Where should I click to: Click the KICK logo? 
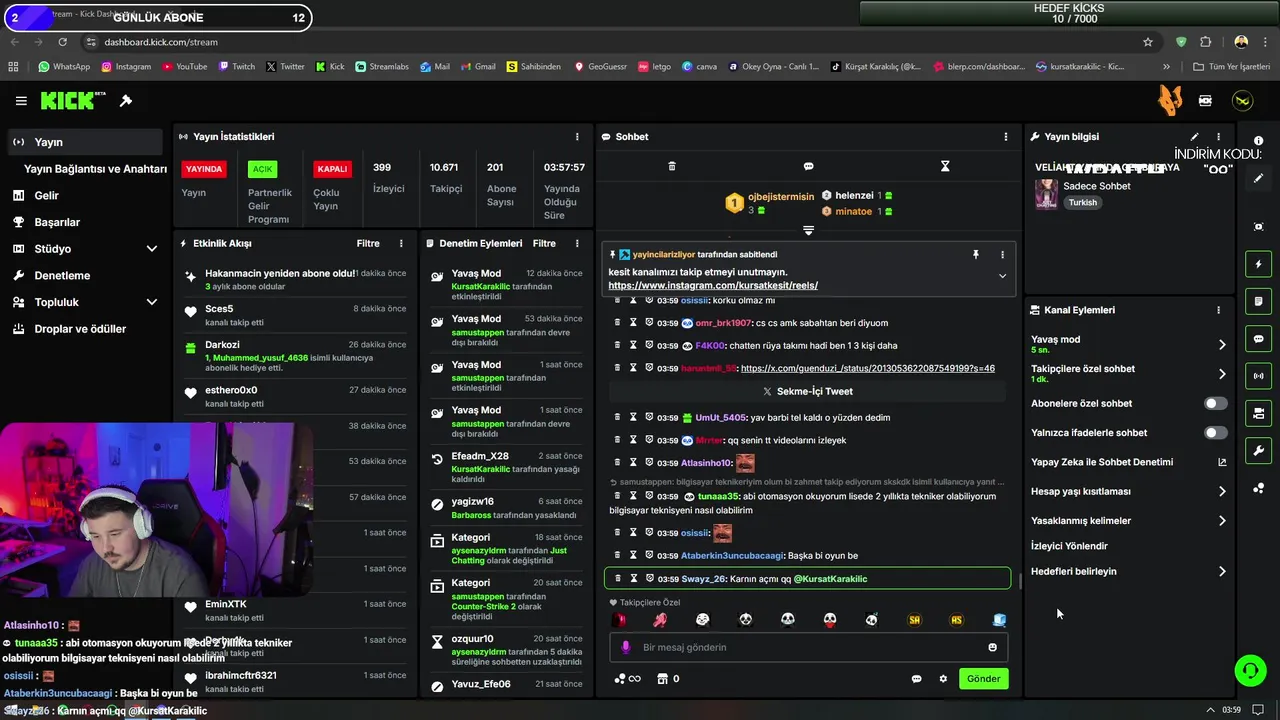pyautogui.click(x=73, y=101)
